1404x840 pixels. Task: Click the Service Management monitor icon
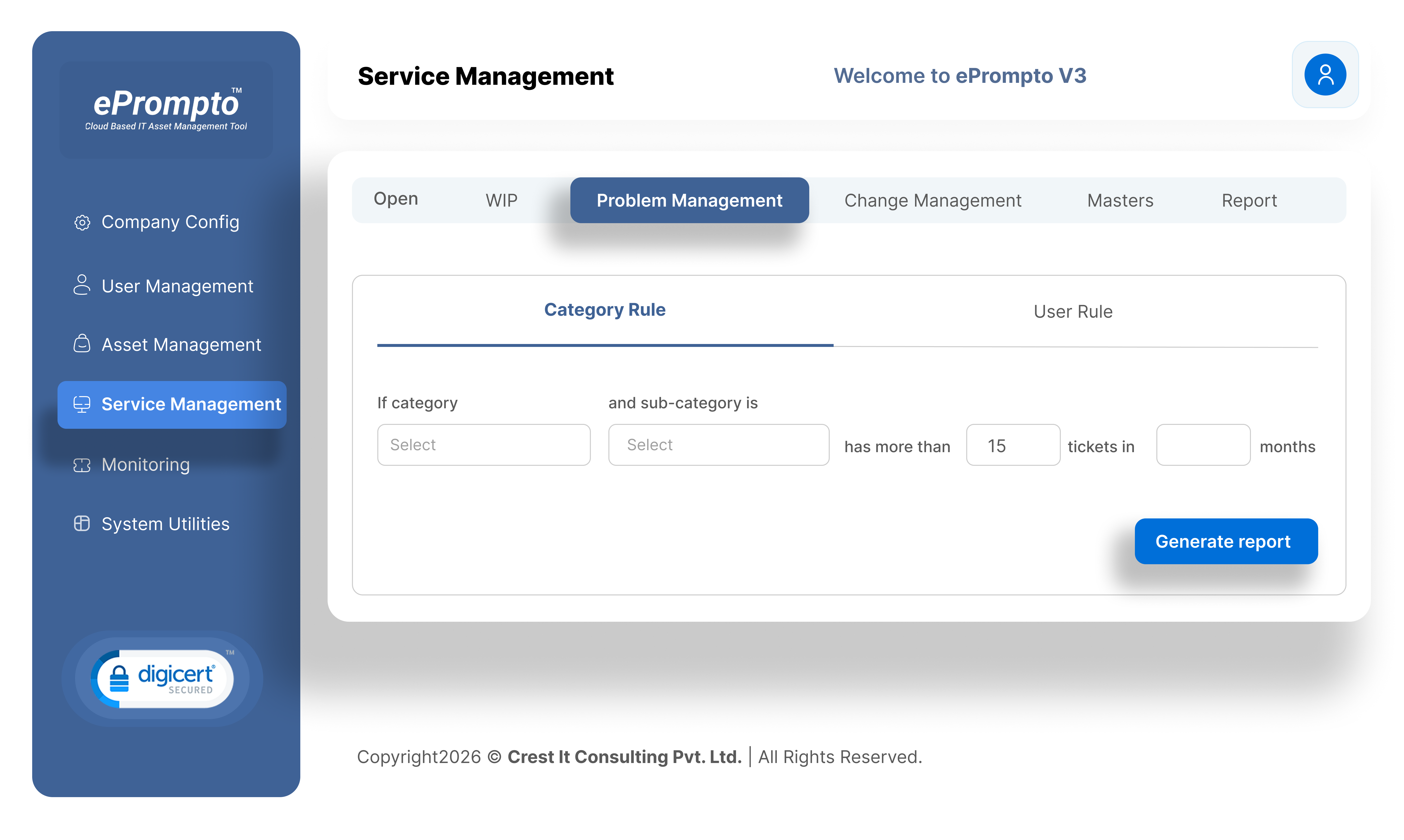pos(82,404)
